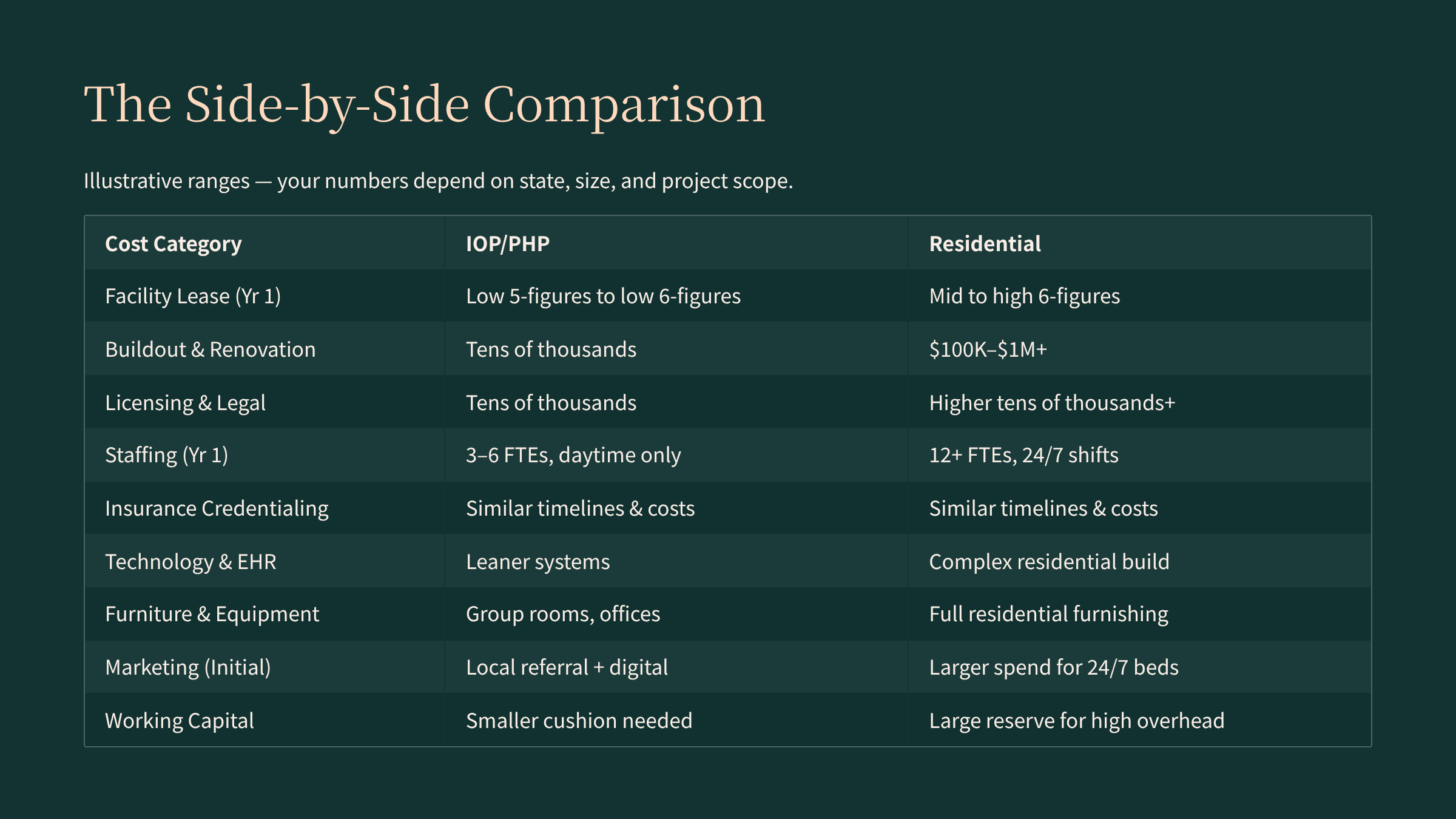Click the 'Local referral + digital' cell
1456x819 pixels.
pos(567,667)
